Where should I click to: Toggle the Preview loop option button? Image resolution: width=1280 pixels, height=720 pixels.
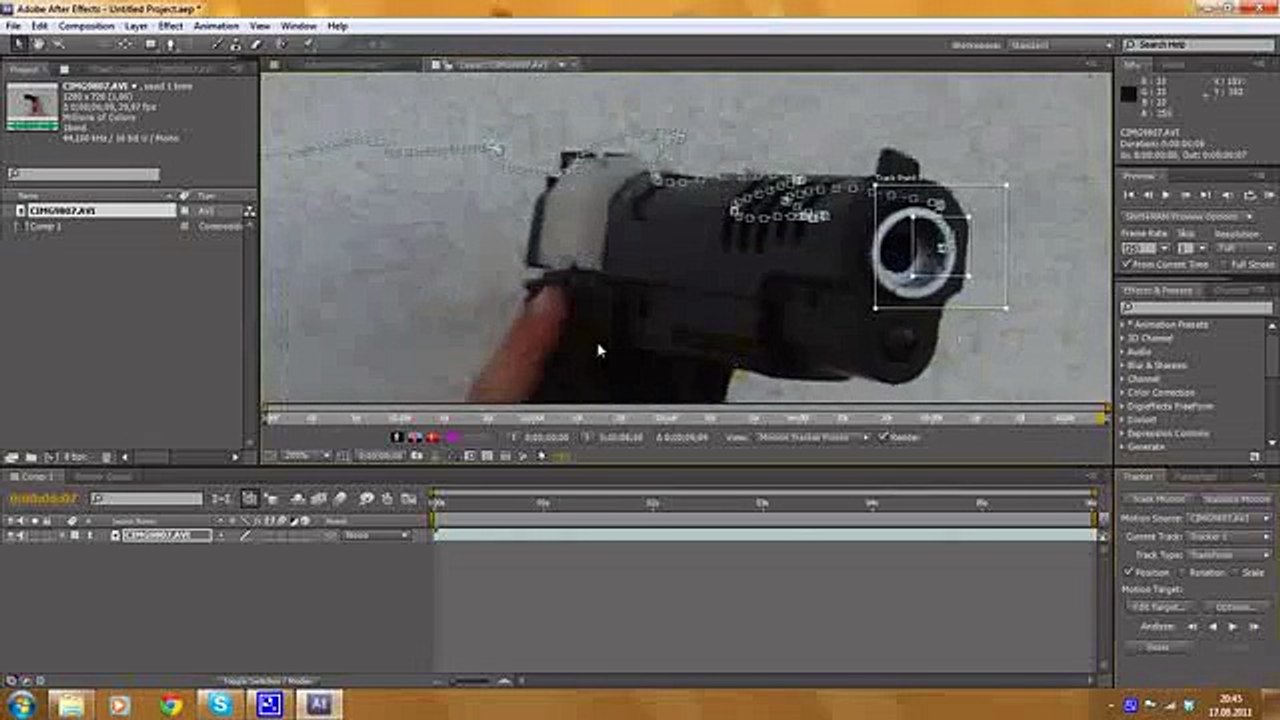pyautogui.click(x=1250, y=195)
